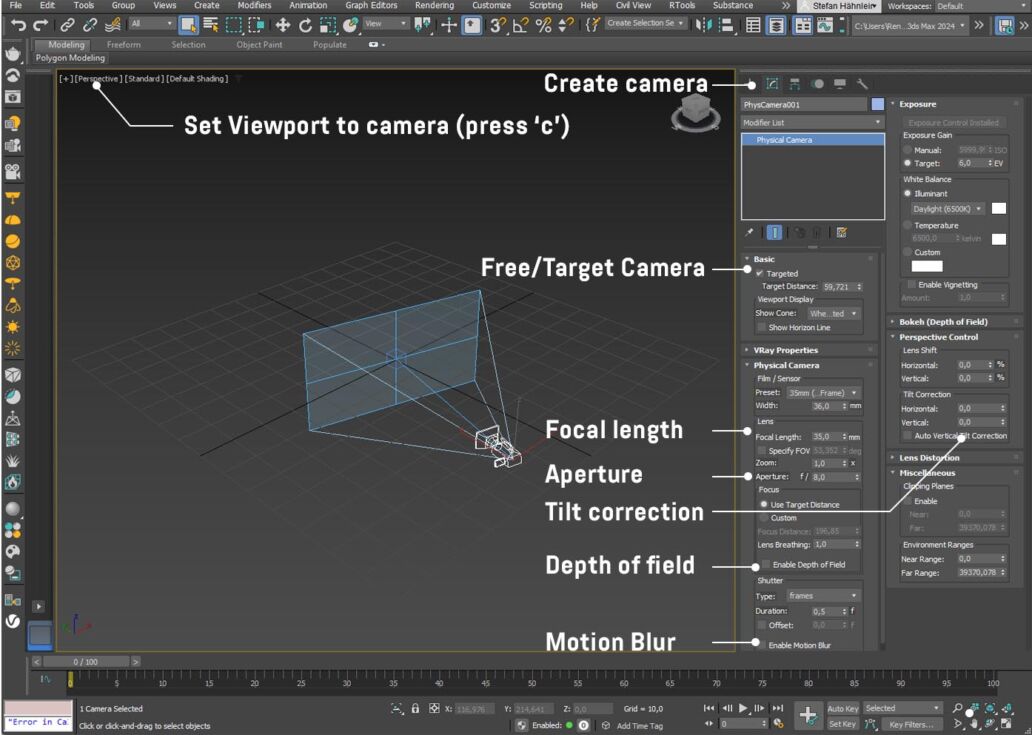Toggle the selection lock padlock icon

click(416, 708)
